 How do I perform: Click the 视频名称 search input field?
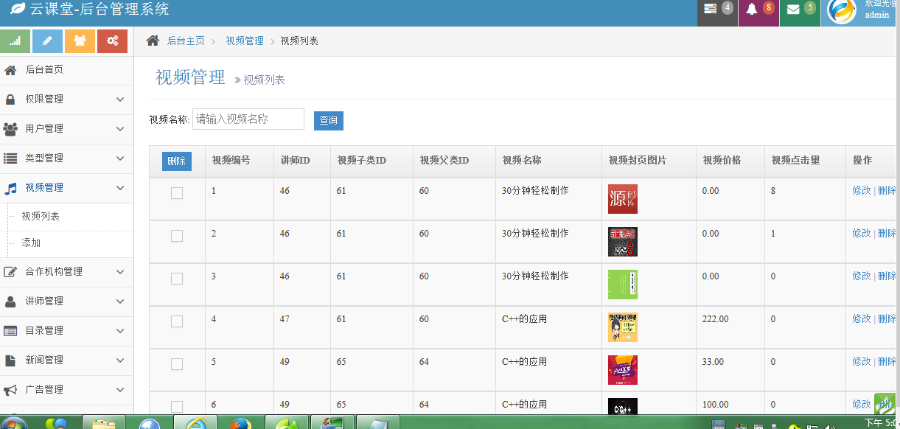click(x=248, y=119)
